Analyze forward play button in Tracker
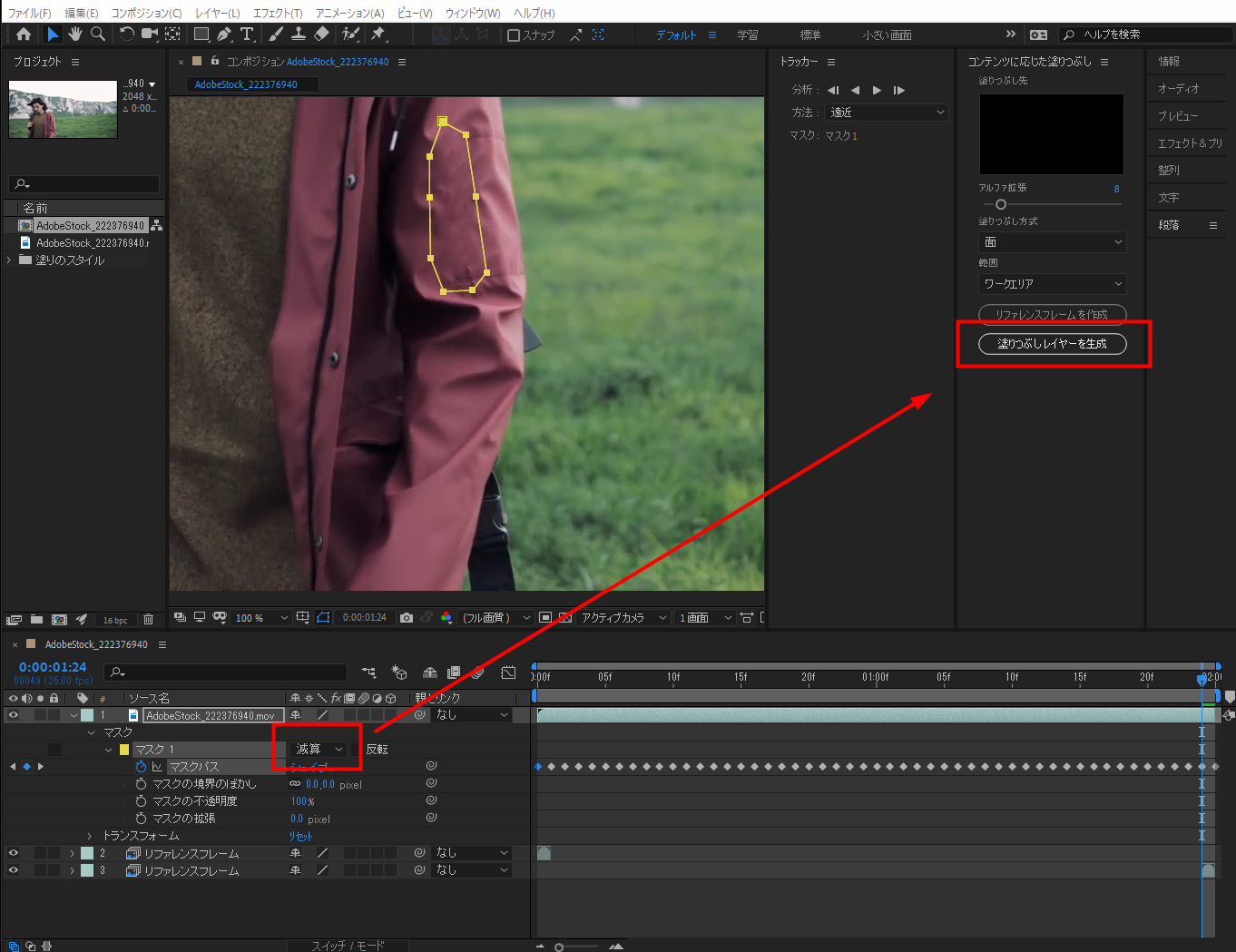Image resolution: width=1236 pixels, height=952 pixels. pyautogui.click(x=877, y=90)
